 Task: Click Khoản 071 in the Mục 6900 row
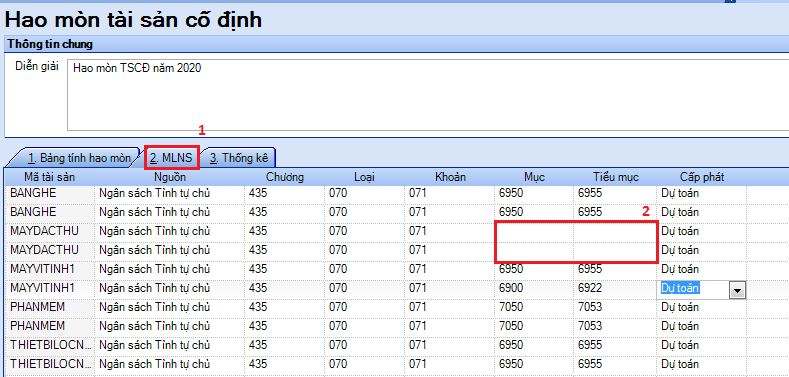pyautogui.click(x=450, y=288)
